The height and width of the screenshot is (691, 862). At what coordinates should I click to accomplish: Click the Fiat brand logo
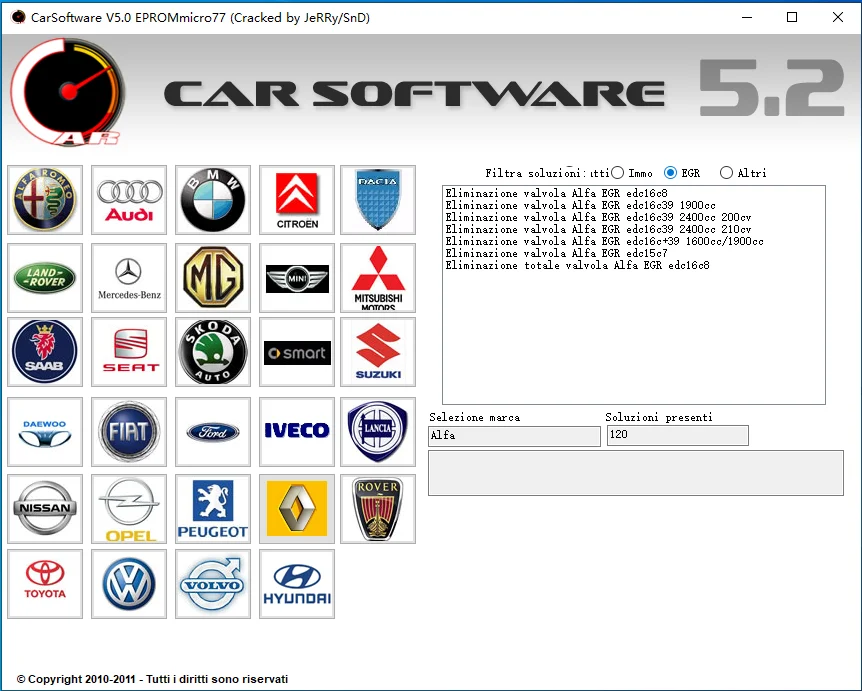(129, 432)
